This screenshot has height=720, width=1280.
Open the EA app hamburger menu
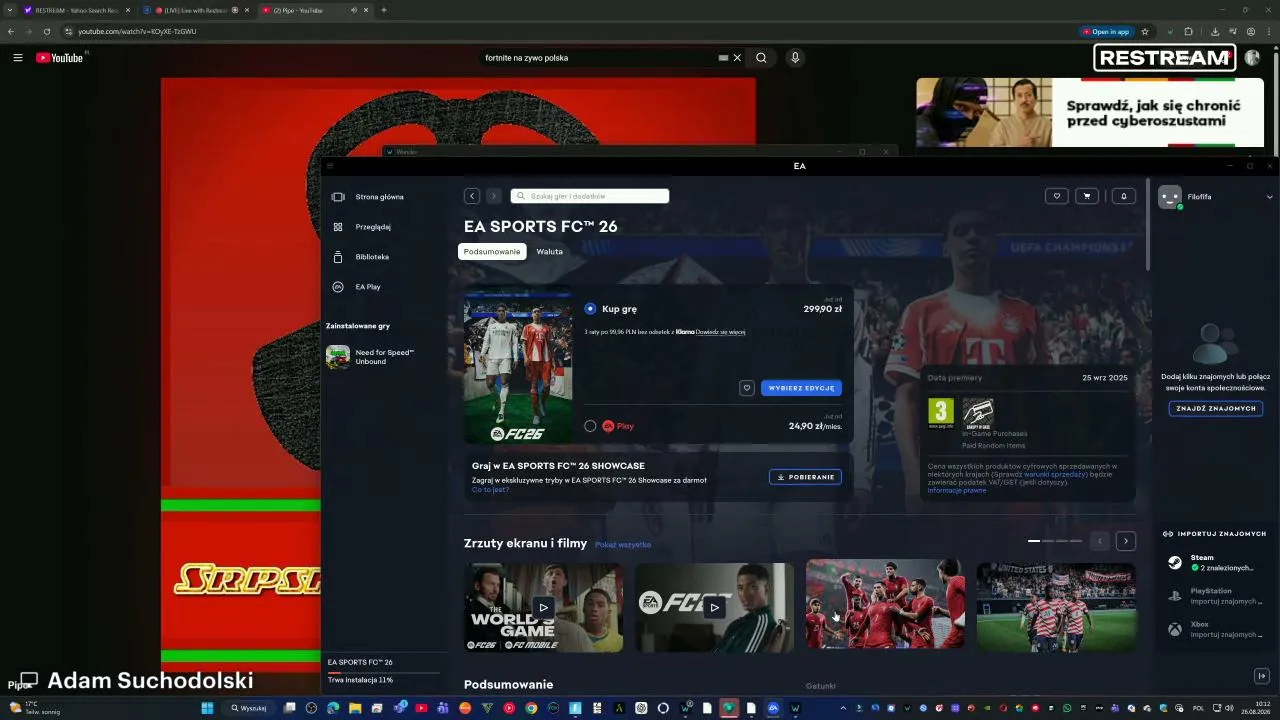tap(330, 166)
